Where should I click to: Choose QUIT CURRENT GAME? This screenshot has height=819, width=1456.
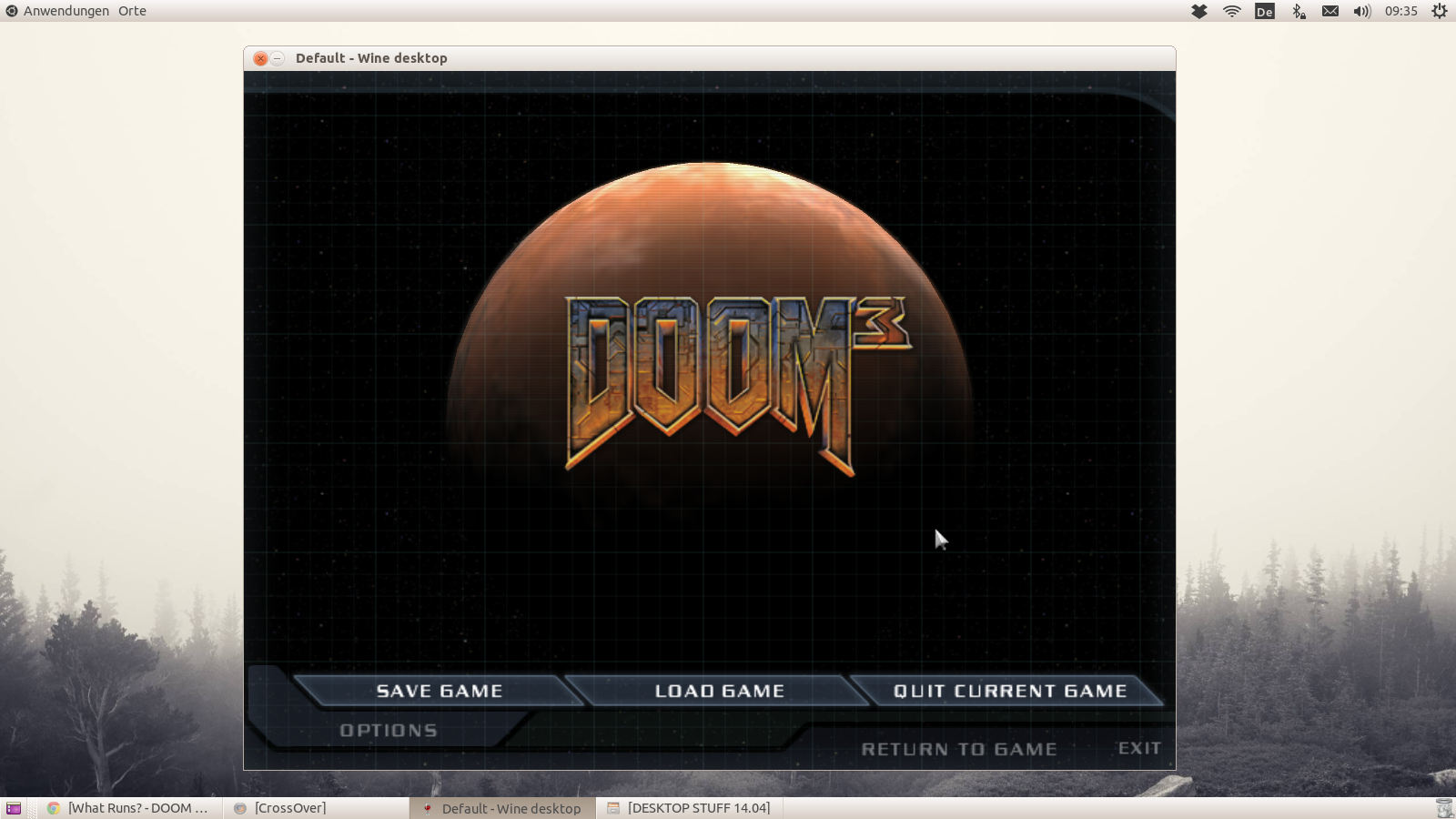(x=1010, y=691)
